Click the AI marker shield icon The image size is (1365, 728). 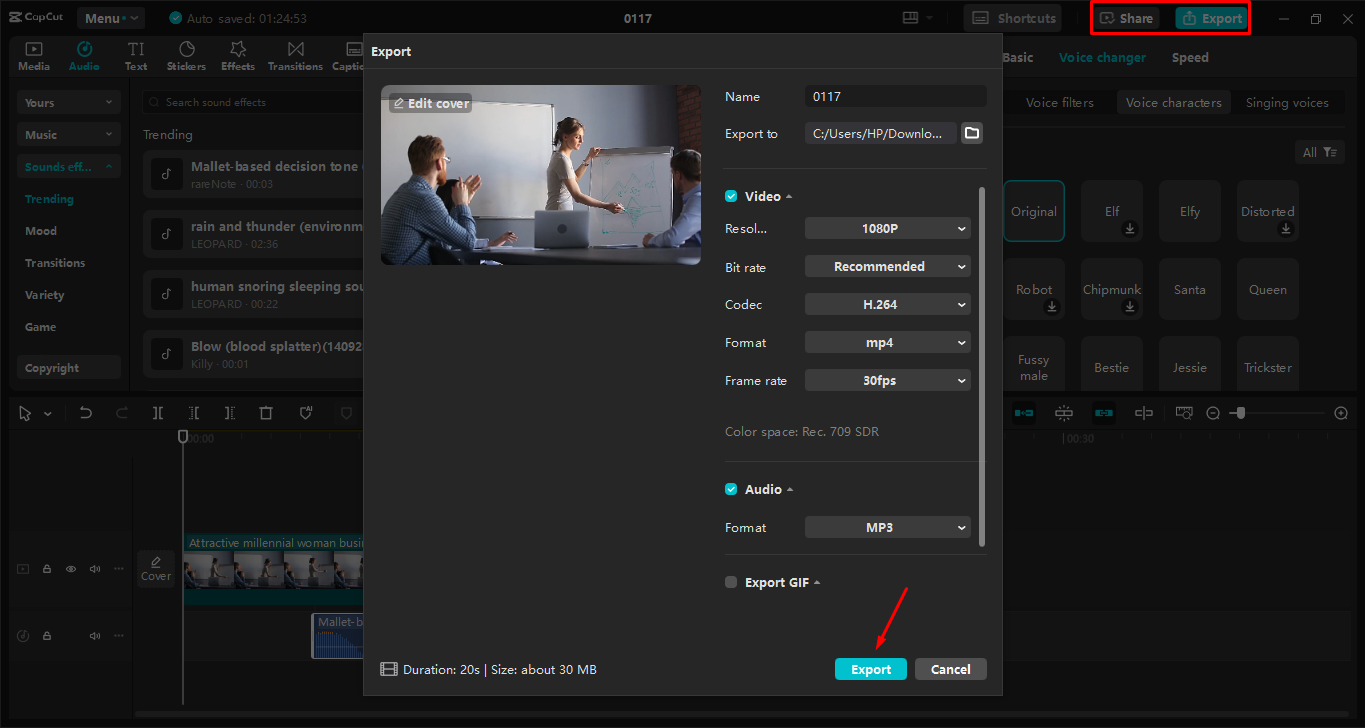pos(307,413)
